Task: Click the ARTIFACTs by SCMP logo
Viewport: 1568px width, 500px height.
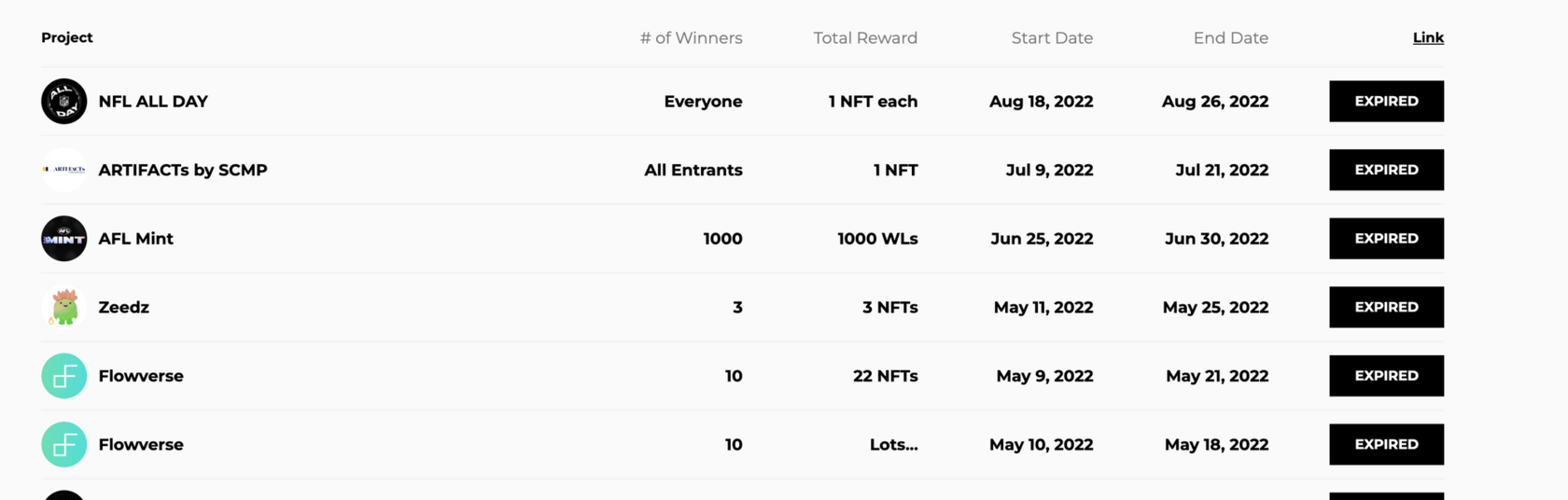Action: tap(64, 170)
